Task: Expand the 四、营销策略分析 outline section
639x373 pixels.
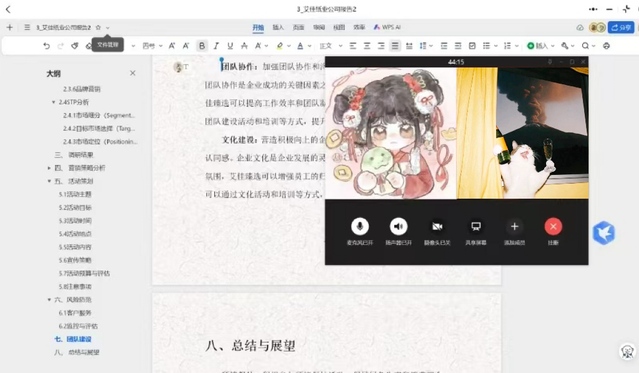Action: pyautogui.click(x=49, y=168)
